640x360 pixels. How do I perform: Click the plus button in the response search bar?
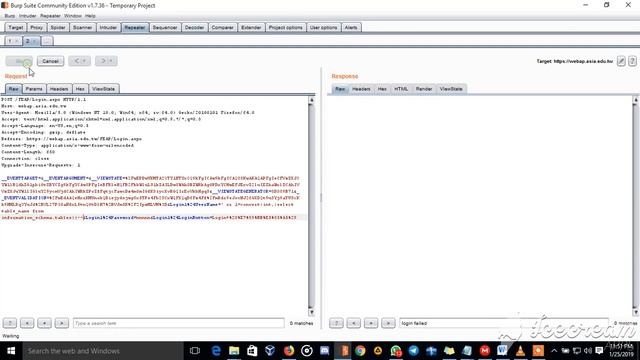tap(371, 323)
